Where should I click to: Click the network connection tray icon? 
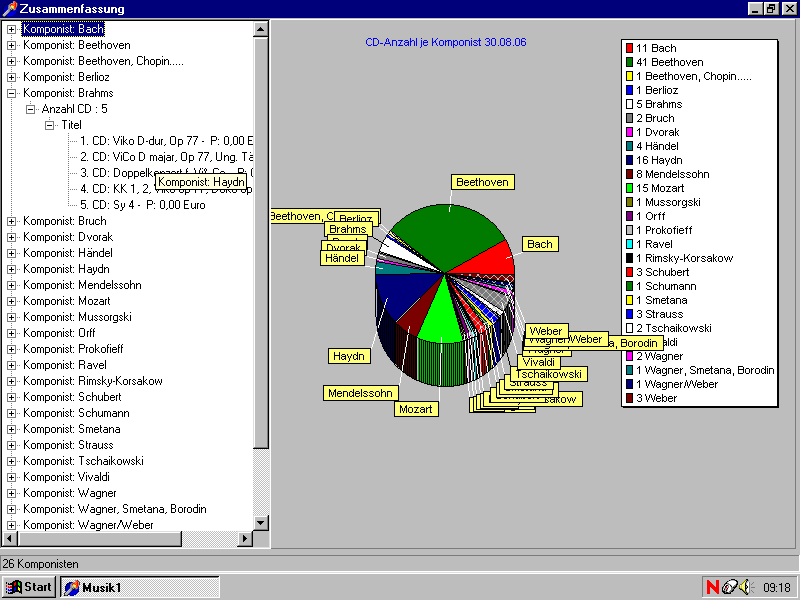click(729, 587)
